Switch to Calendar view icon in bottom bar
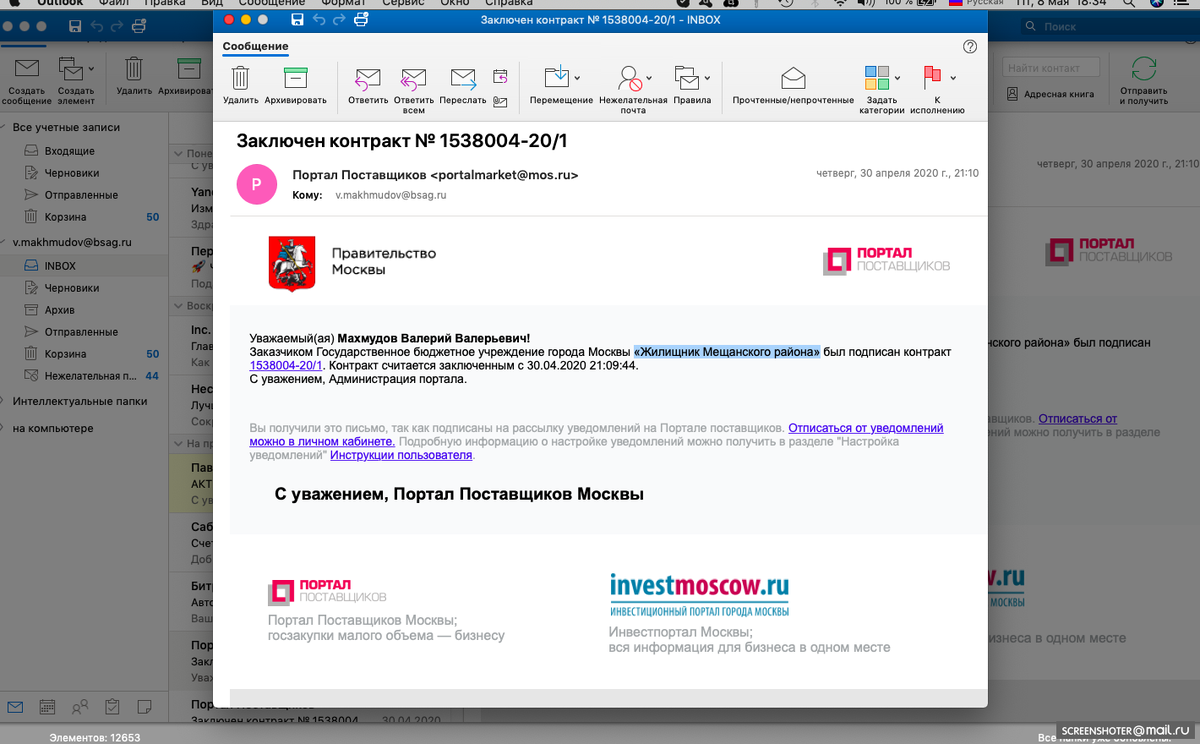Screen dimensions: 1200x744 pos(47,706)
